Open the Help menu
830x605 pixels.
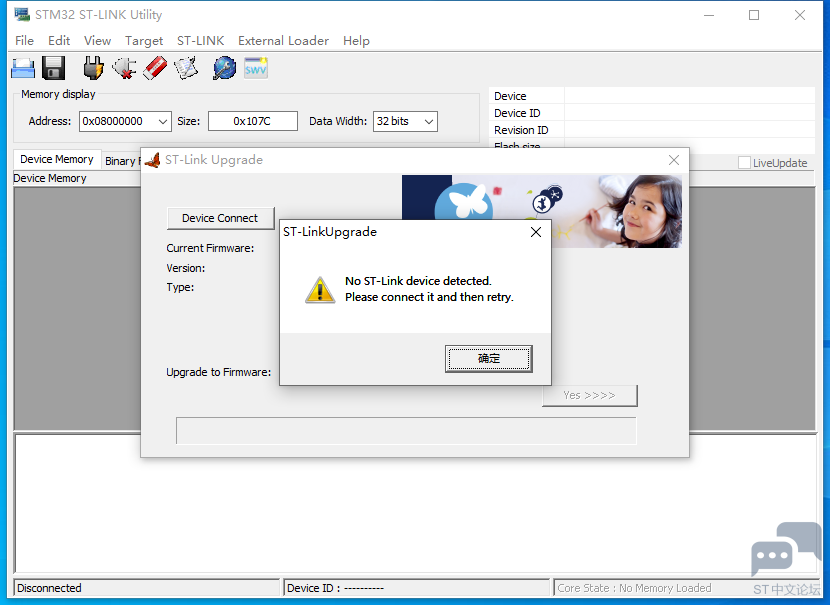[356, 41]
